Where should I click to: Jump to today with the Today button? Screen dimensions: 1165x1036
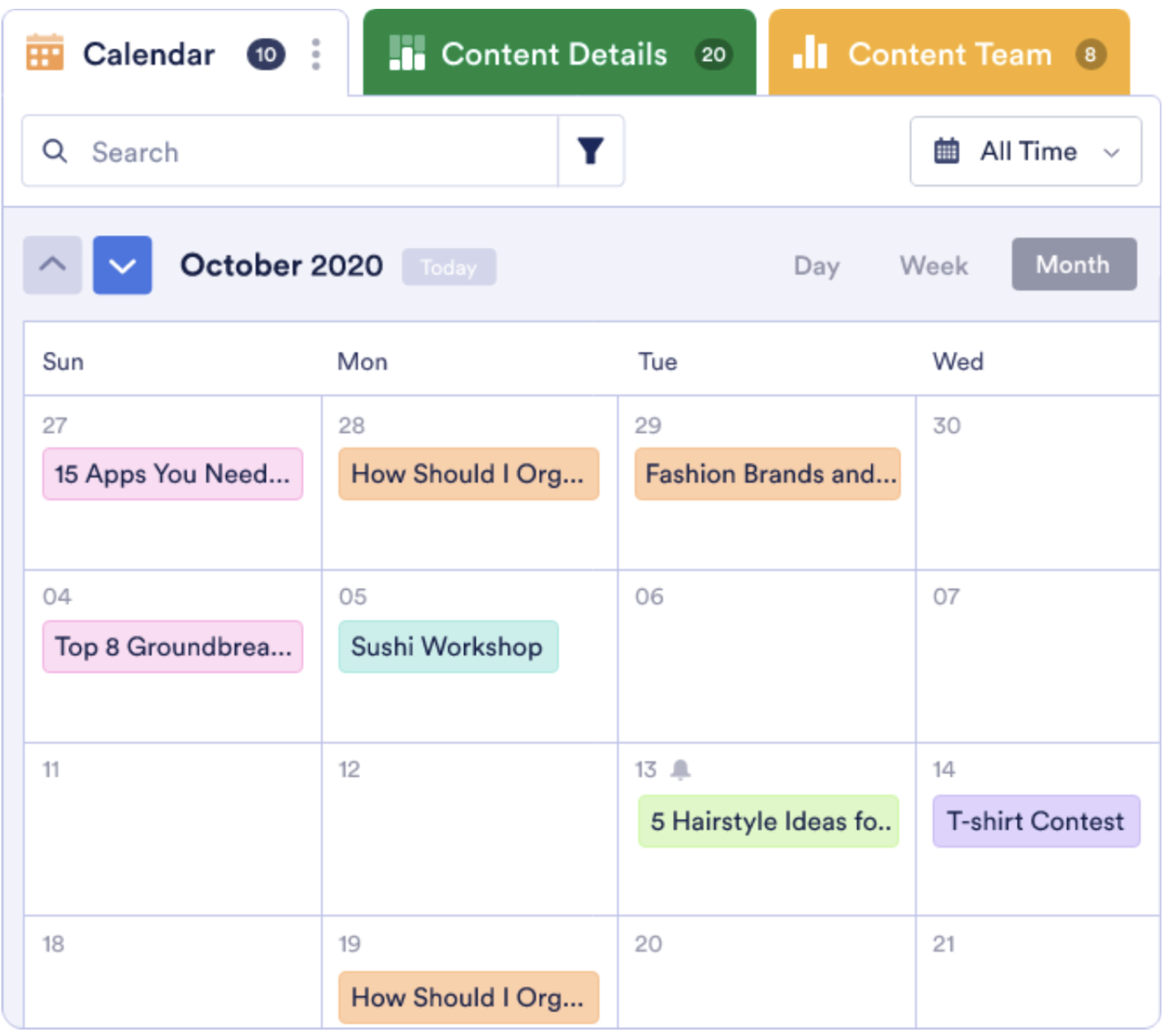[449, 267]
